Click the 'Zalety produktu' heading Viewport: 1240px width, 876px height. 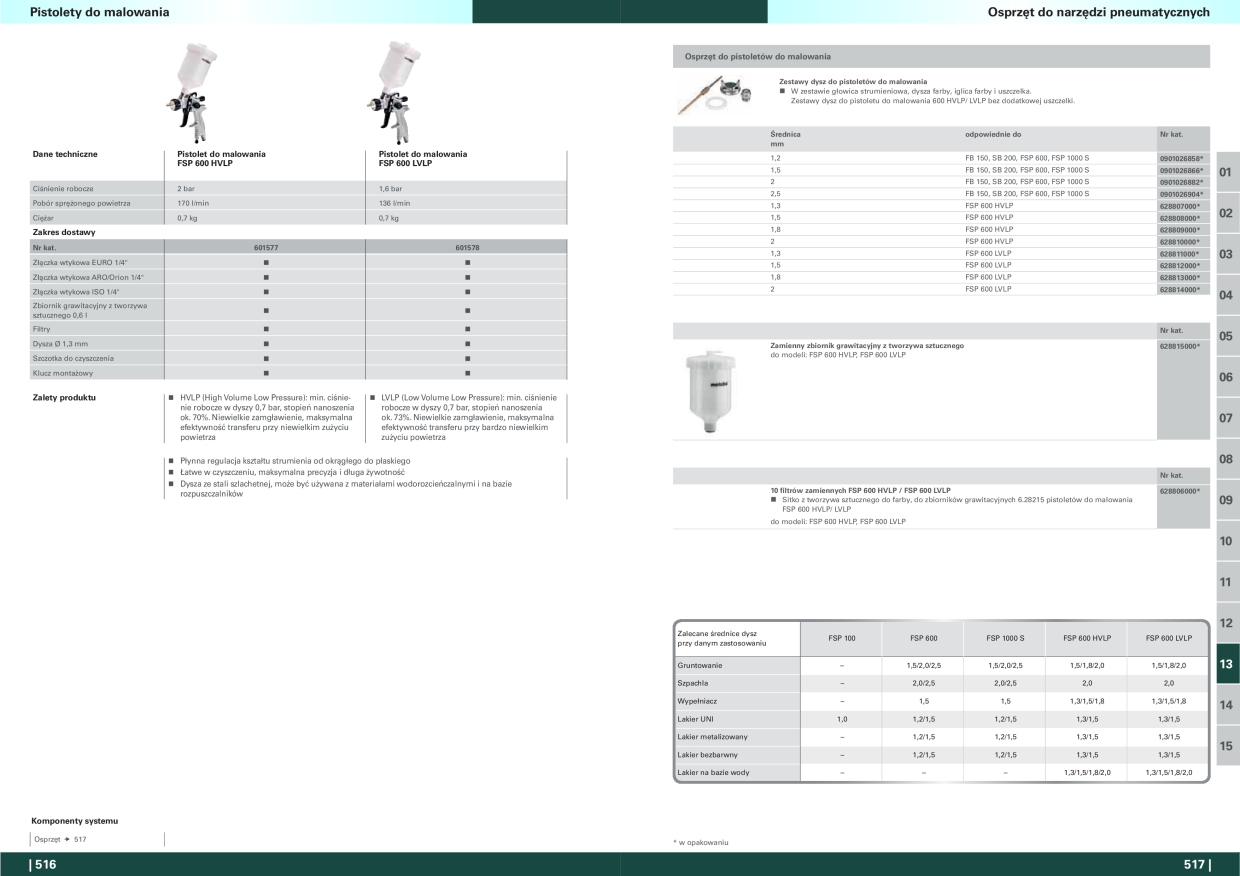64,397
